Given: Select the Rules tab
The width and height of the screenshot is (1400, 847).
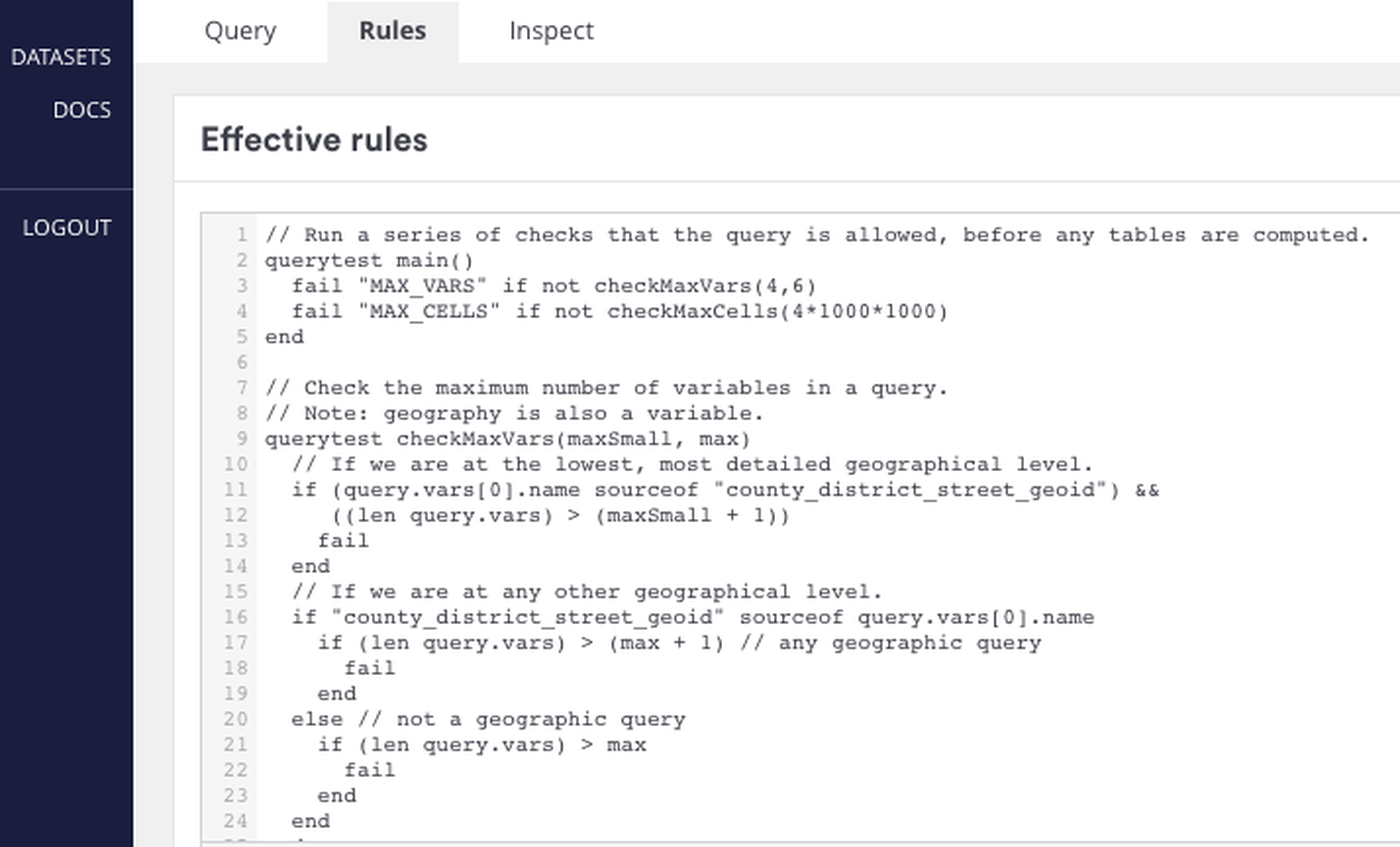Looking at the screenshot, I should [392, 31].
